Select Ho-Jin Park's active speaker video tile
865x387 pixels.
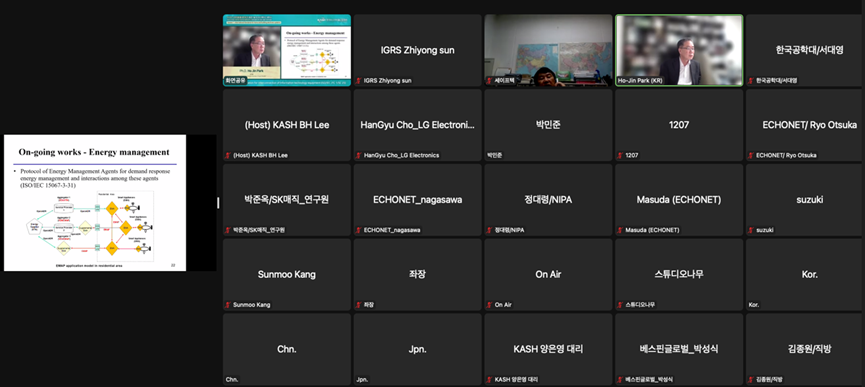coord(679,50)
